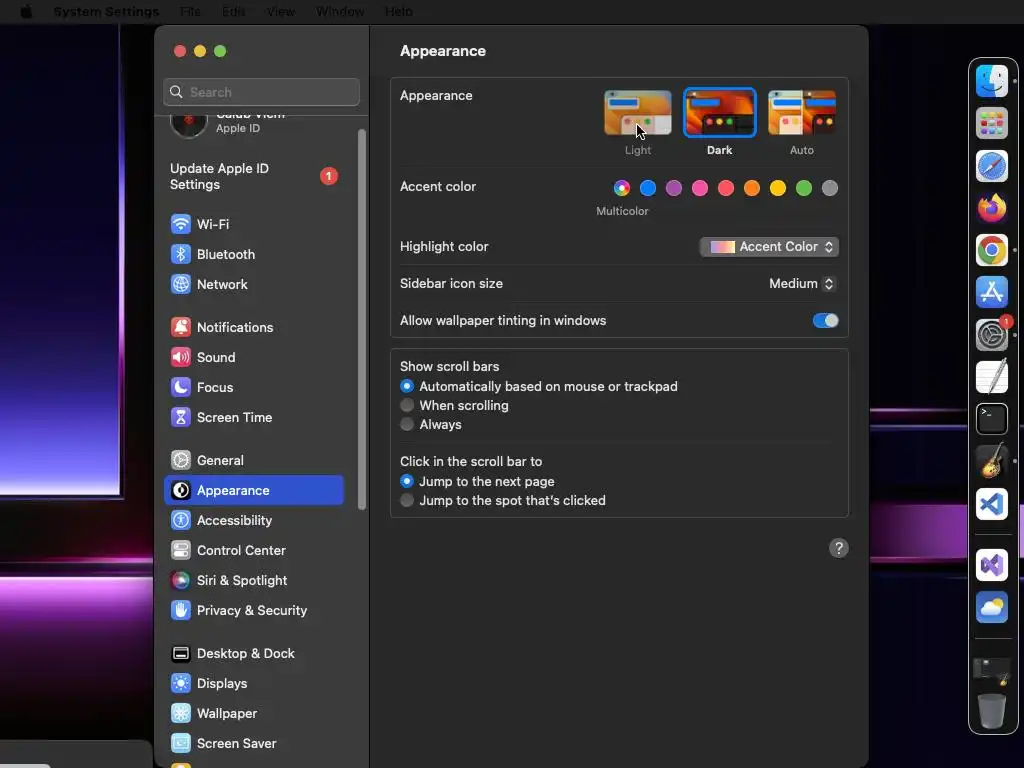1024x768 pixels.
Task: Open Trash in the Dock
Action: point(991,711)
